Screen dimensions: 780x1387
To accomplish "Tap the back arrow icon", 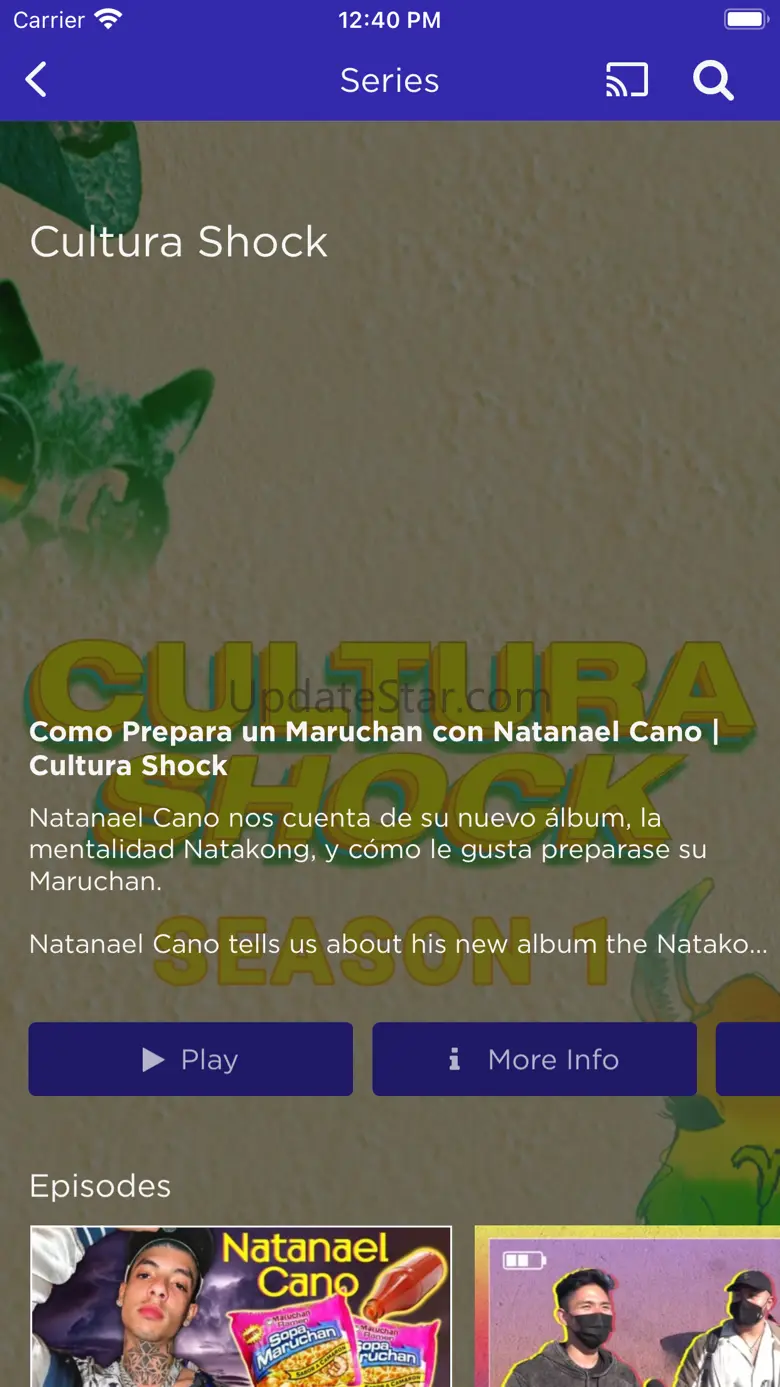I will 36,80.
